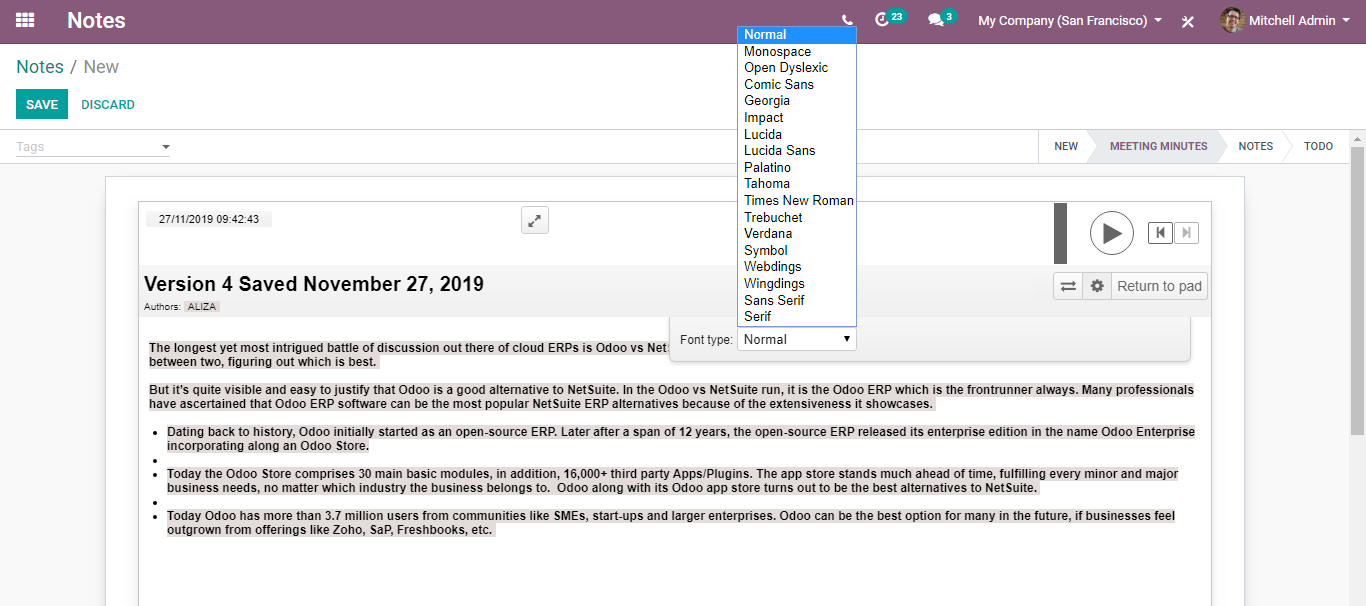
Task: Click Return to pad button
Action: pyautogui.click(x=1159, y=286)
